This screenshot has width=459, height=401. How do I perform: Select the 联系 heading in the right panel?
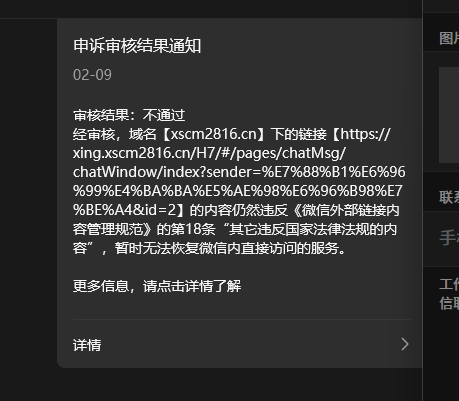click(x=449, y=197)
